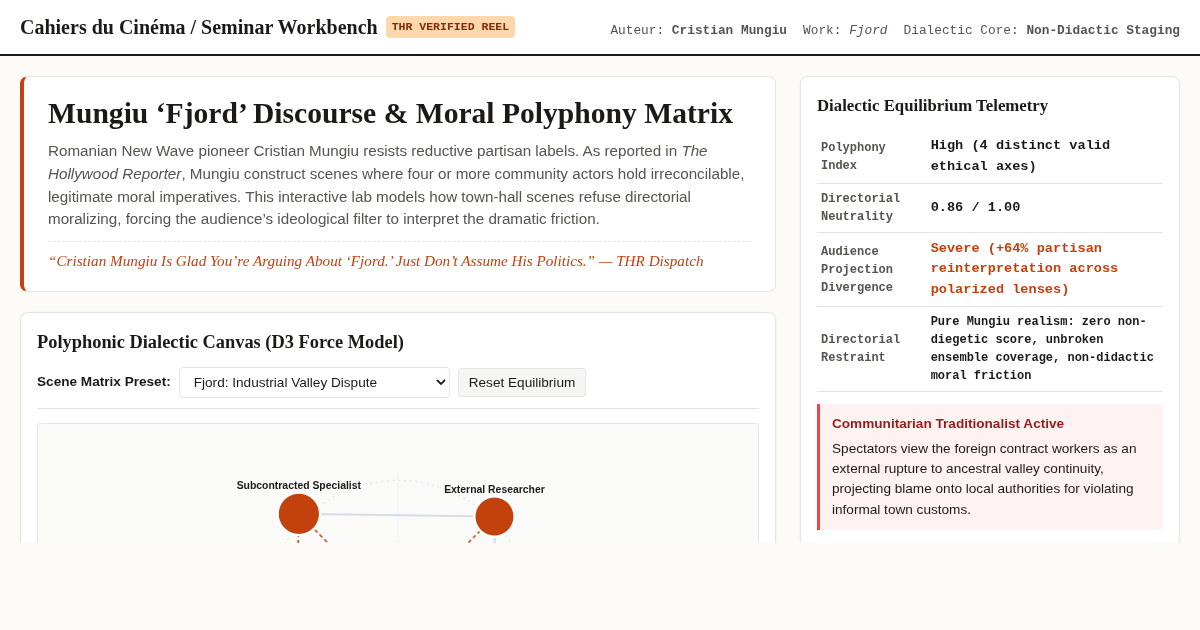Click the Mungiu 'Fjord' Discourse heading
1200x630 pixels.
click(x=390, y=113)
